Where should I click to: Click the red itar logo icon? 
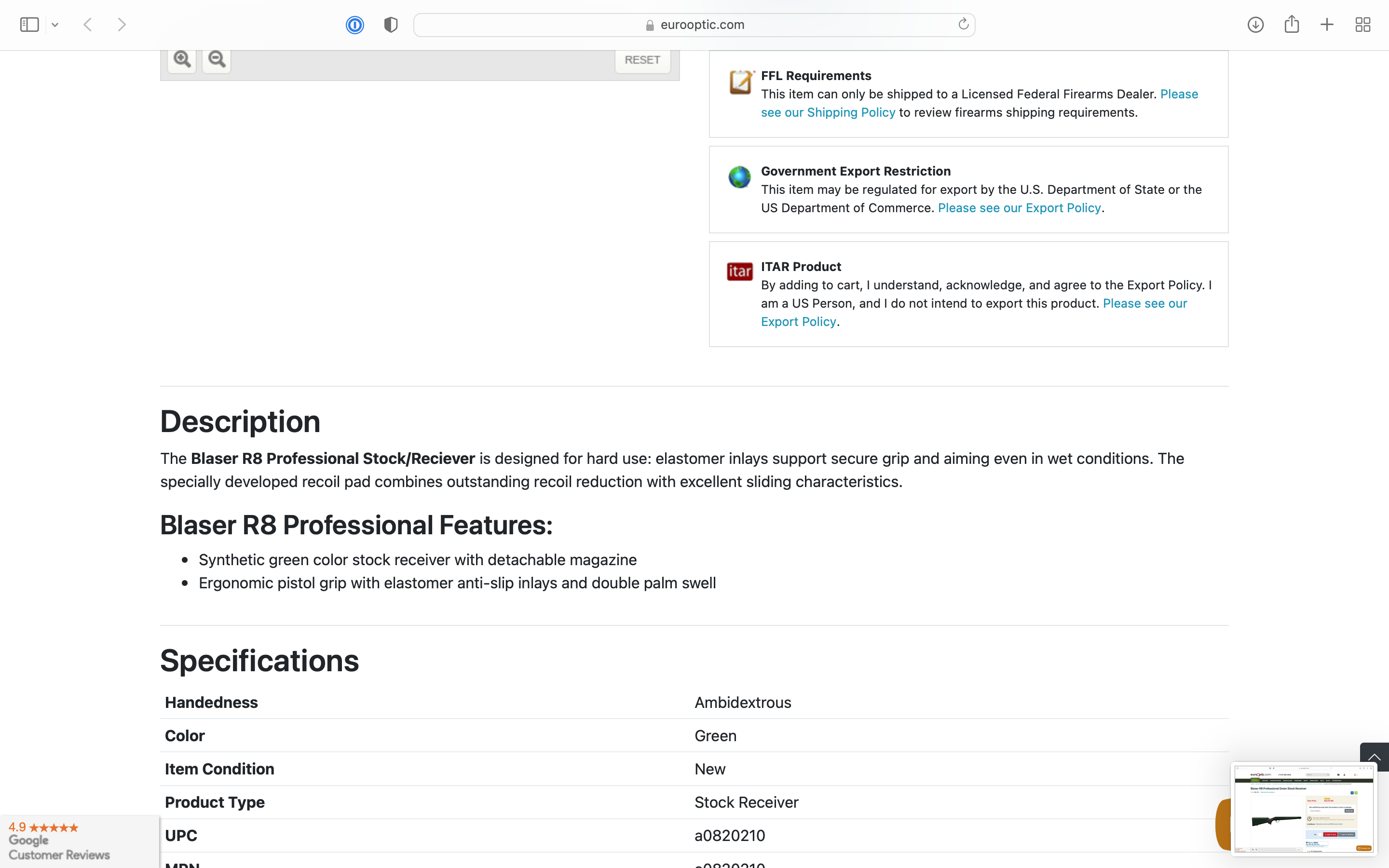(x=739, y=271)
